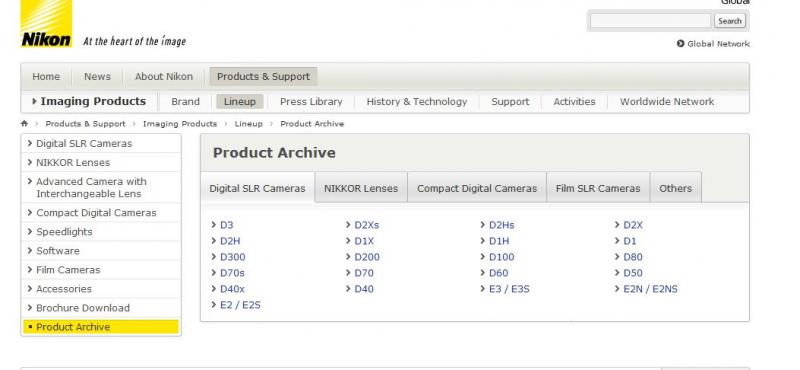Open the D70s product link

point(232,273)
